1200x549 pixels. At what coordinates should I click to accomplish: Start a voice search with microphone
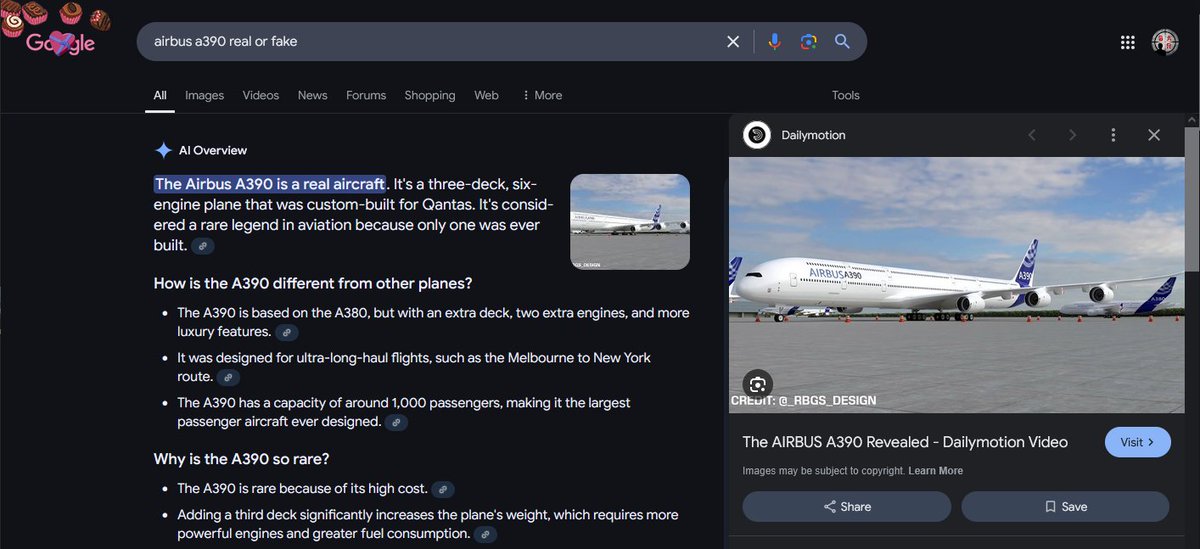[x=774, y=41]
